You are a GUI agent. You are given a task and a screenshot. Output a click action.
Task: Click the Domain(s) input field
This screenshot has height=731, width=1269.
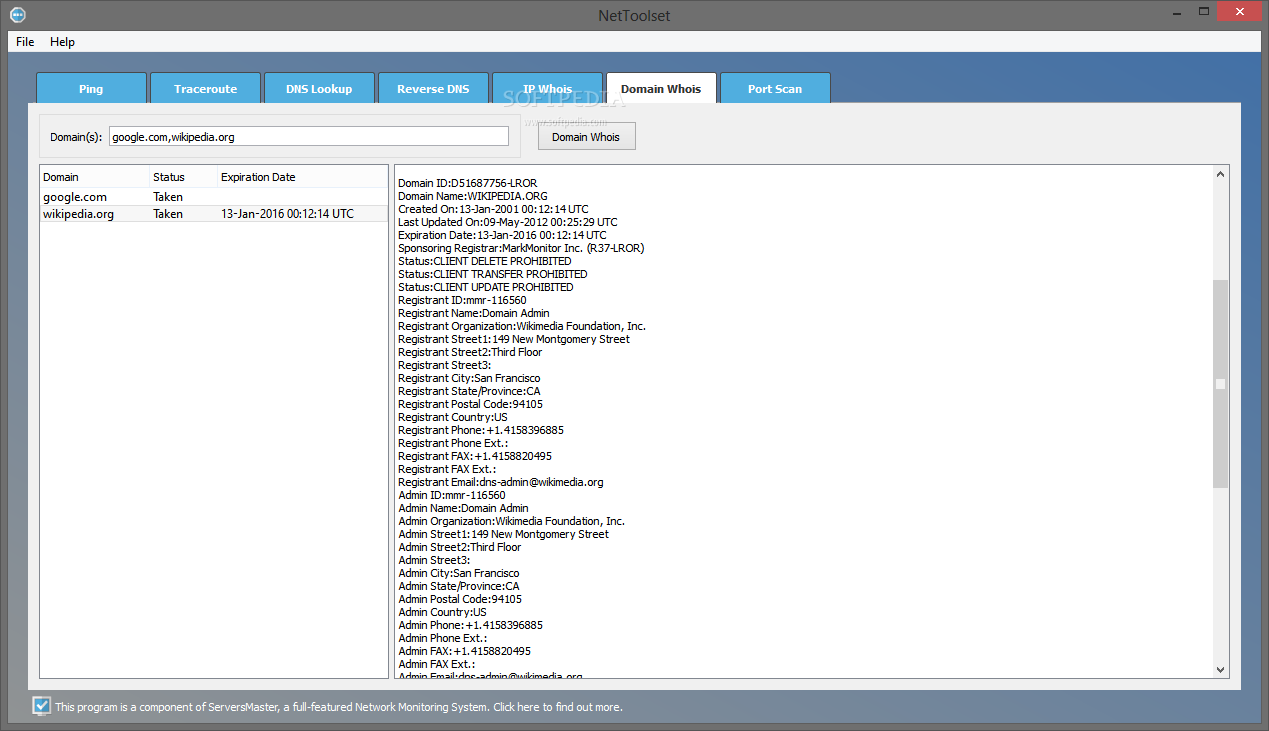(309, 136)
